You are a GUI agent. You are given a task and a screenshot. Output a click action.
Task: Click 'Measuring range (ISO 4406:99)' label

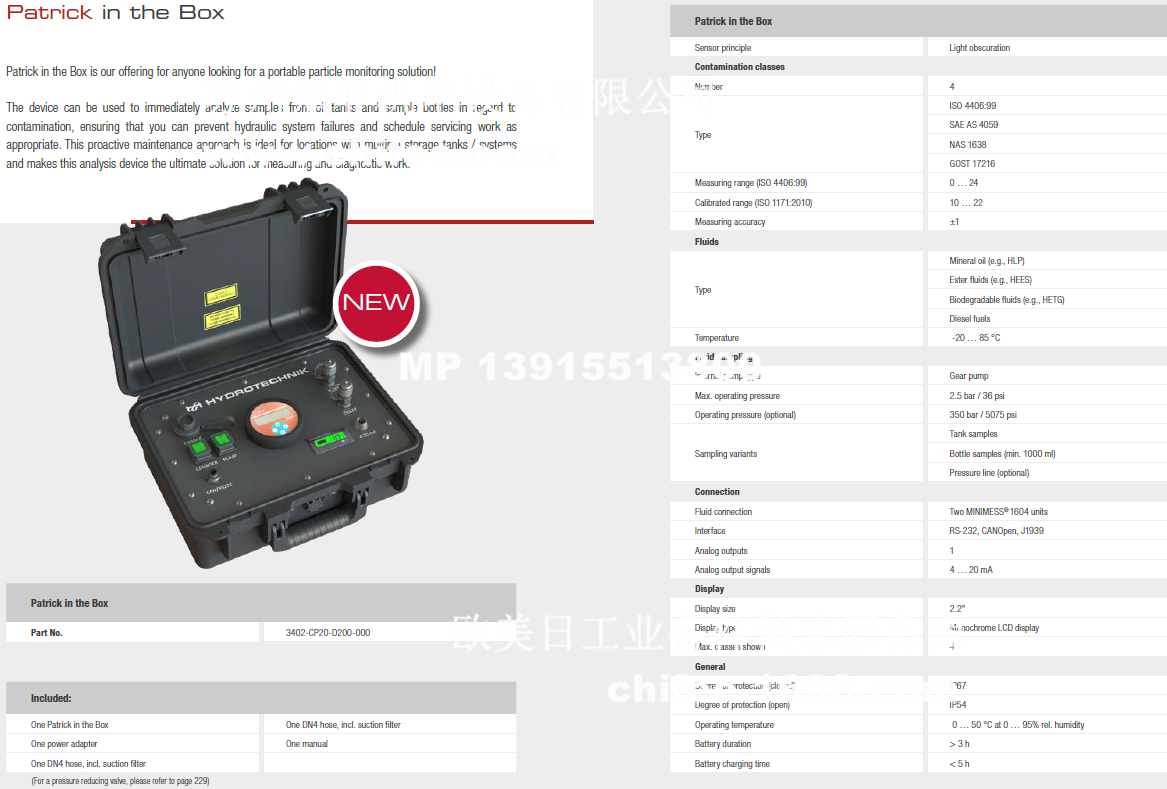[x=751, y=182]
